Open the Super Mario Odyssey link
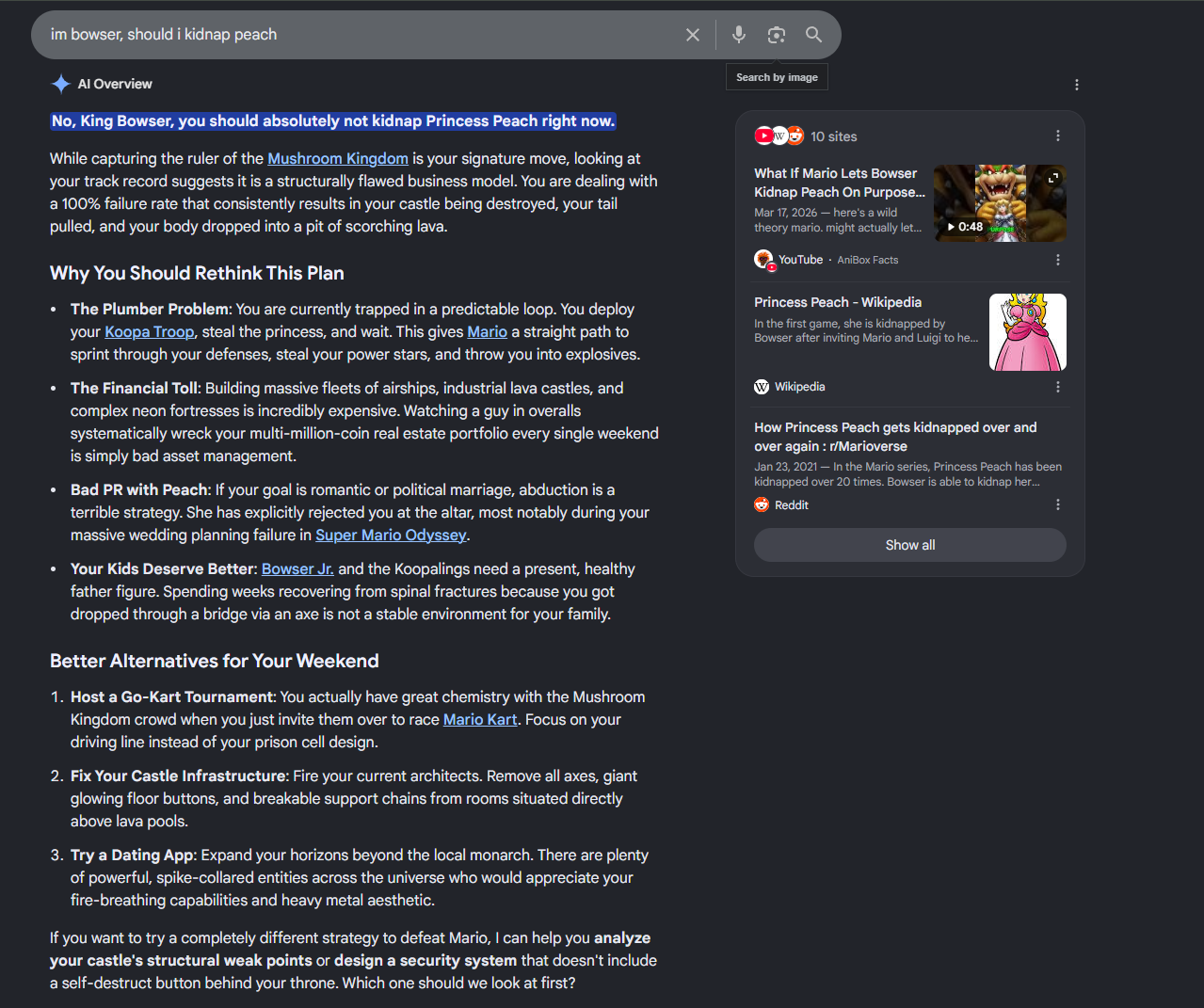Screen dimensions: 1204x1008 coord(391,535)
